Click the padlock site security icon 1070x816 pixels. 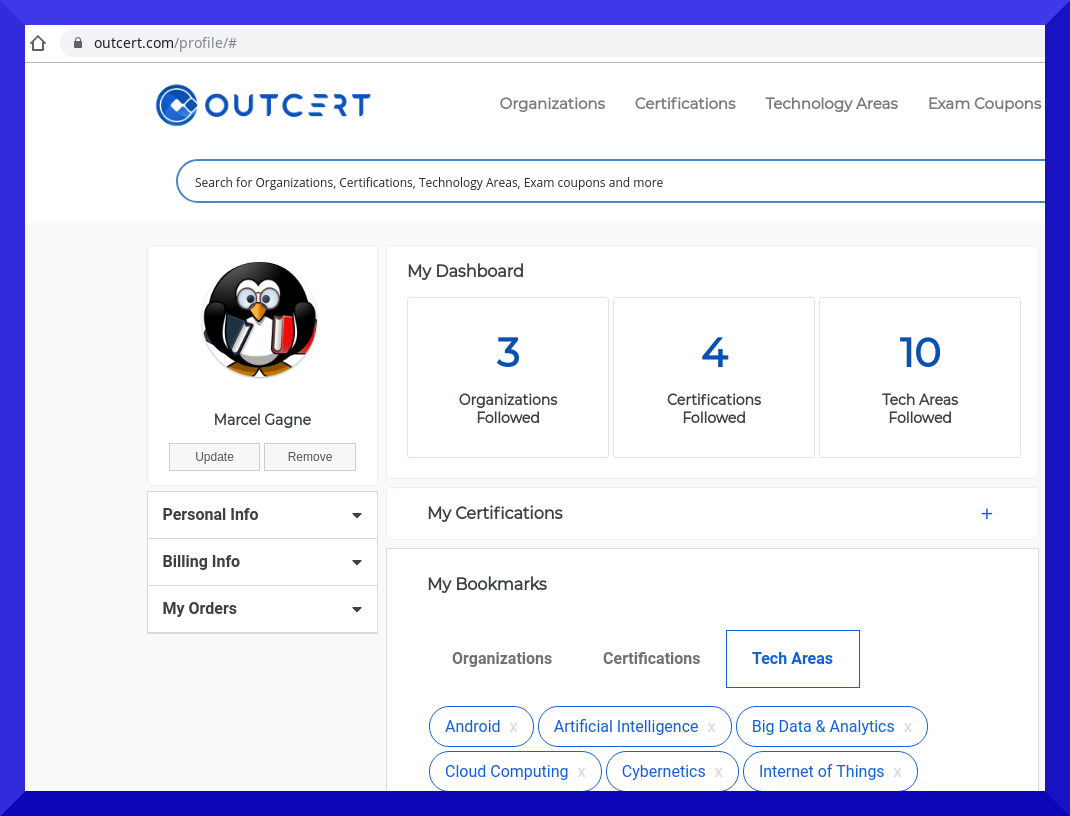pyautogui.click(x=78, y=43)
